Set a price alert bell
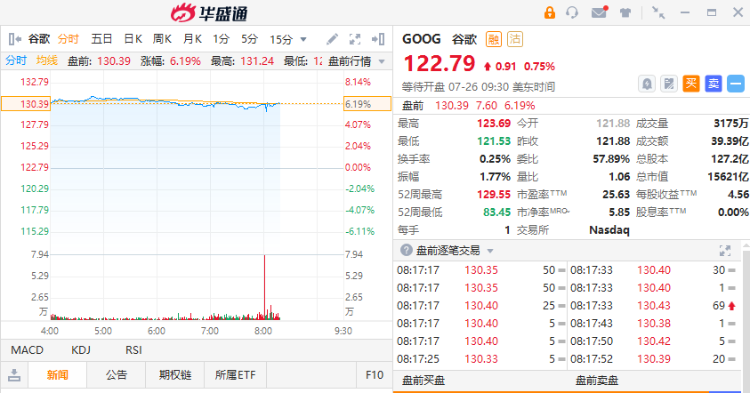This screenshot has width=750, height=393. point(647,84)
